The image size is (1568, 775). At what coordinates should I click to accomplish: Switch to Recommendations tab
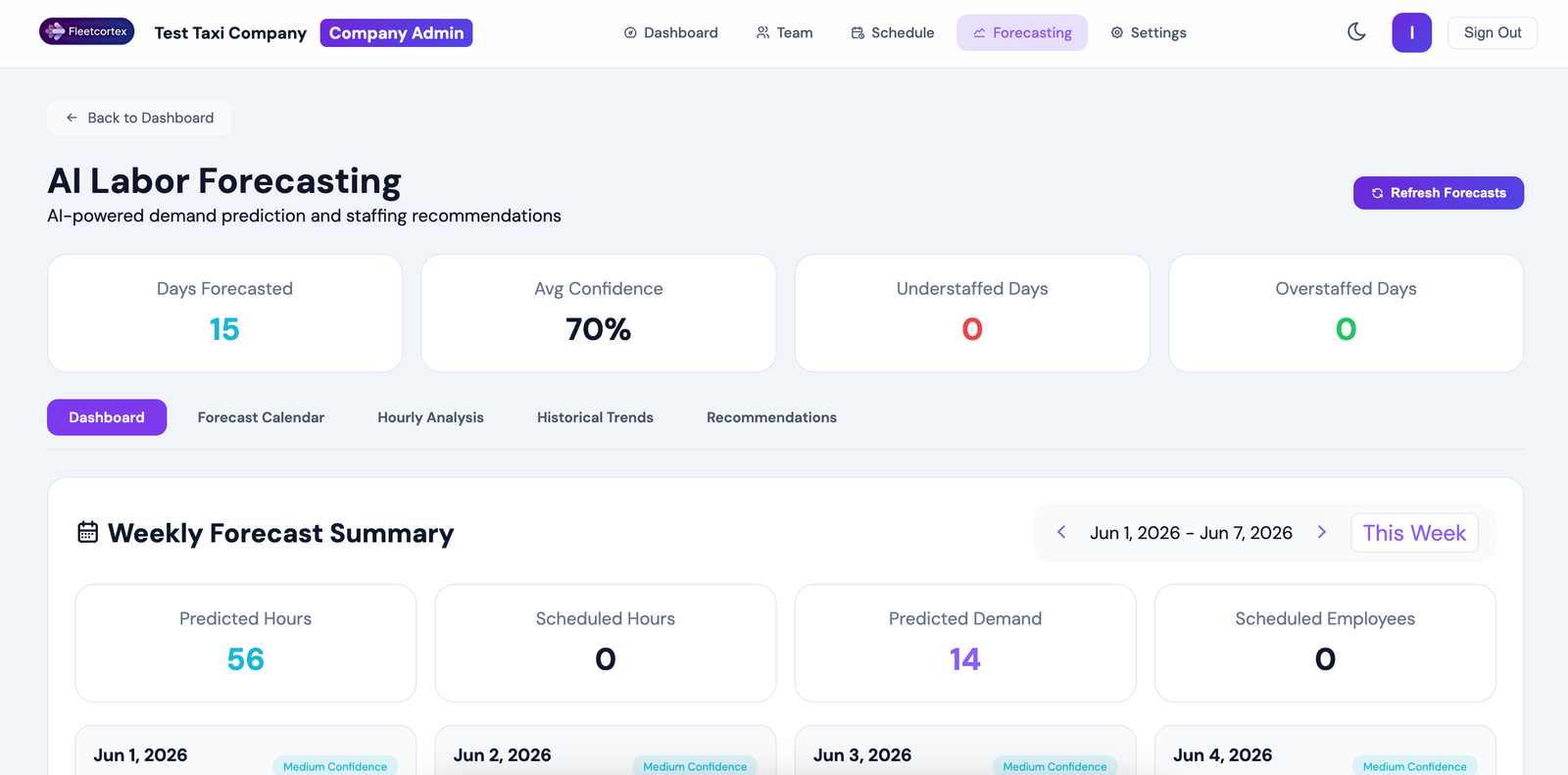point(771,417)
